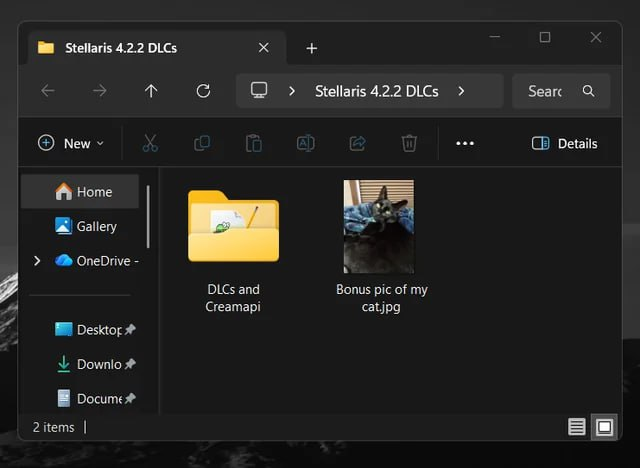Switch to details list view
The image size is (640, 468).
point(576,427)
